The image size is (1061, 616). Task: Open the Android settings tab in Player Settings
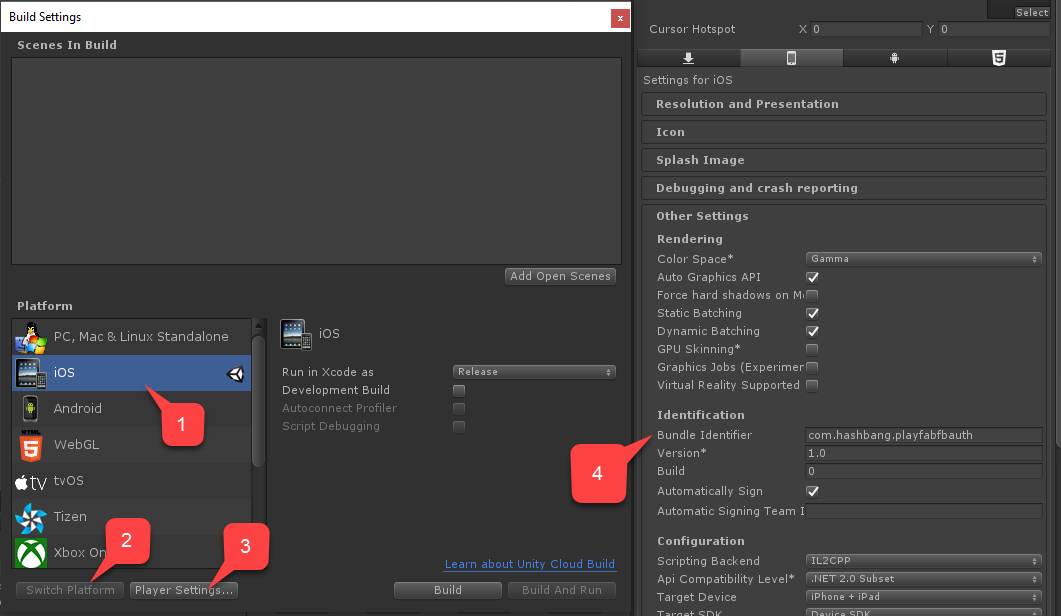pyautogui.click(x=895, y=58)
